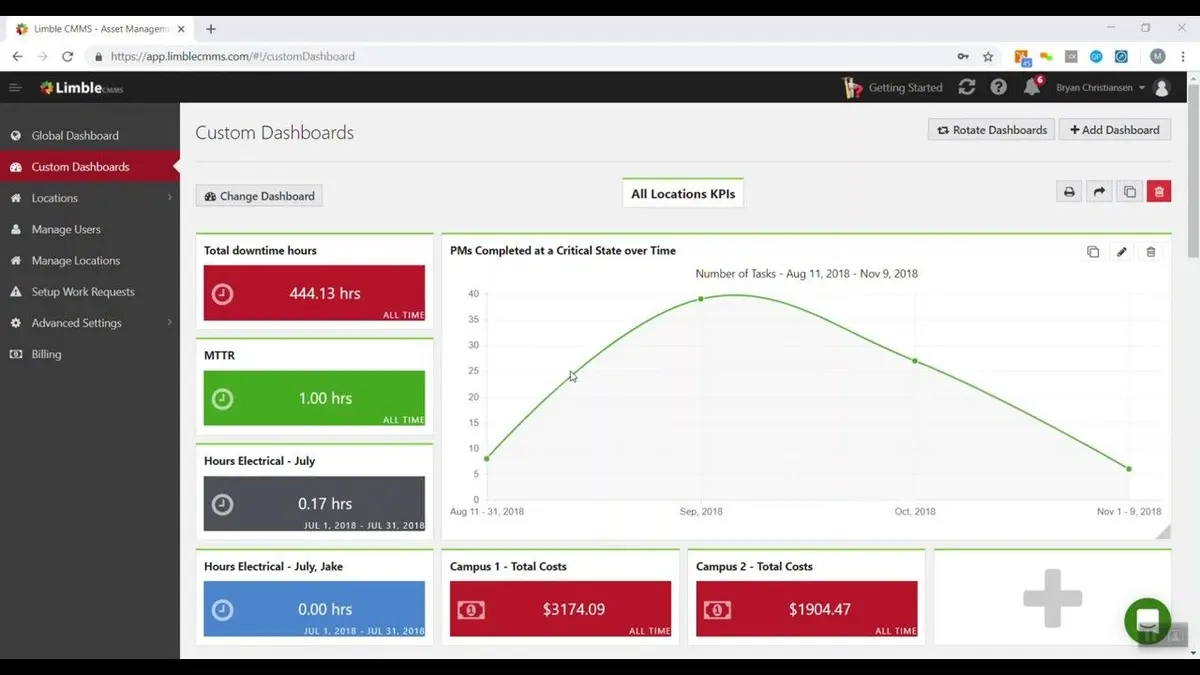This screenshot has width=1200, height=675.
Task: Click the orange extension with 45 badge
Action: (1022, 58)
